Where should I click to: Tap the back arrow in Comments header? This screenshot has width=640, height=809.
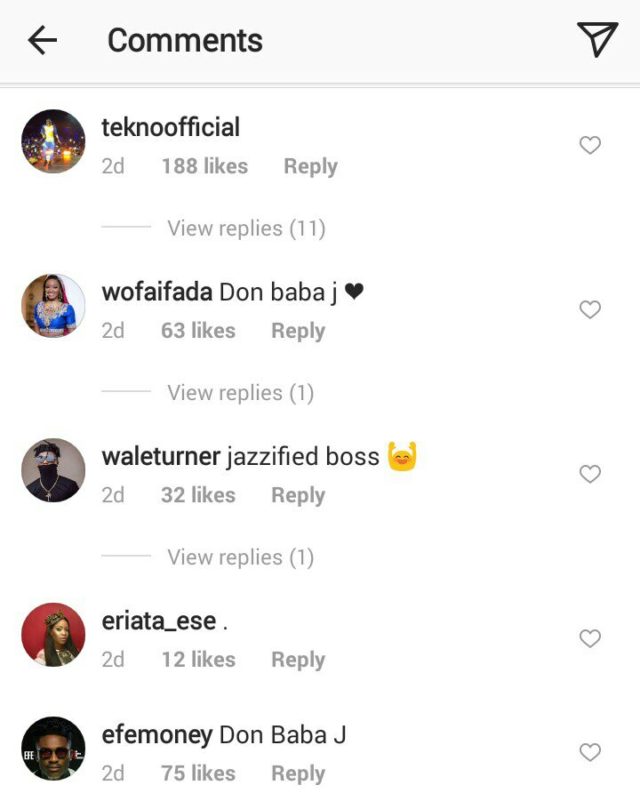42,40
